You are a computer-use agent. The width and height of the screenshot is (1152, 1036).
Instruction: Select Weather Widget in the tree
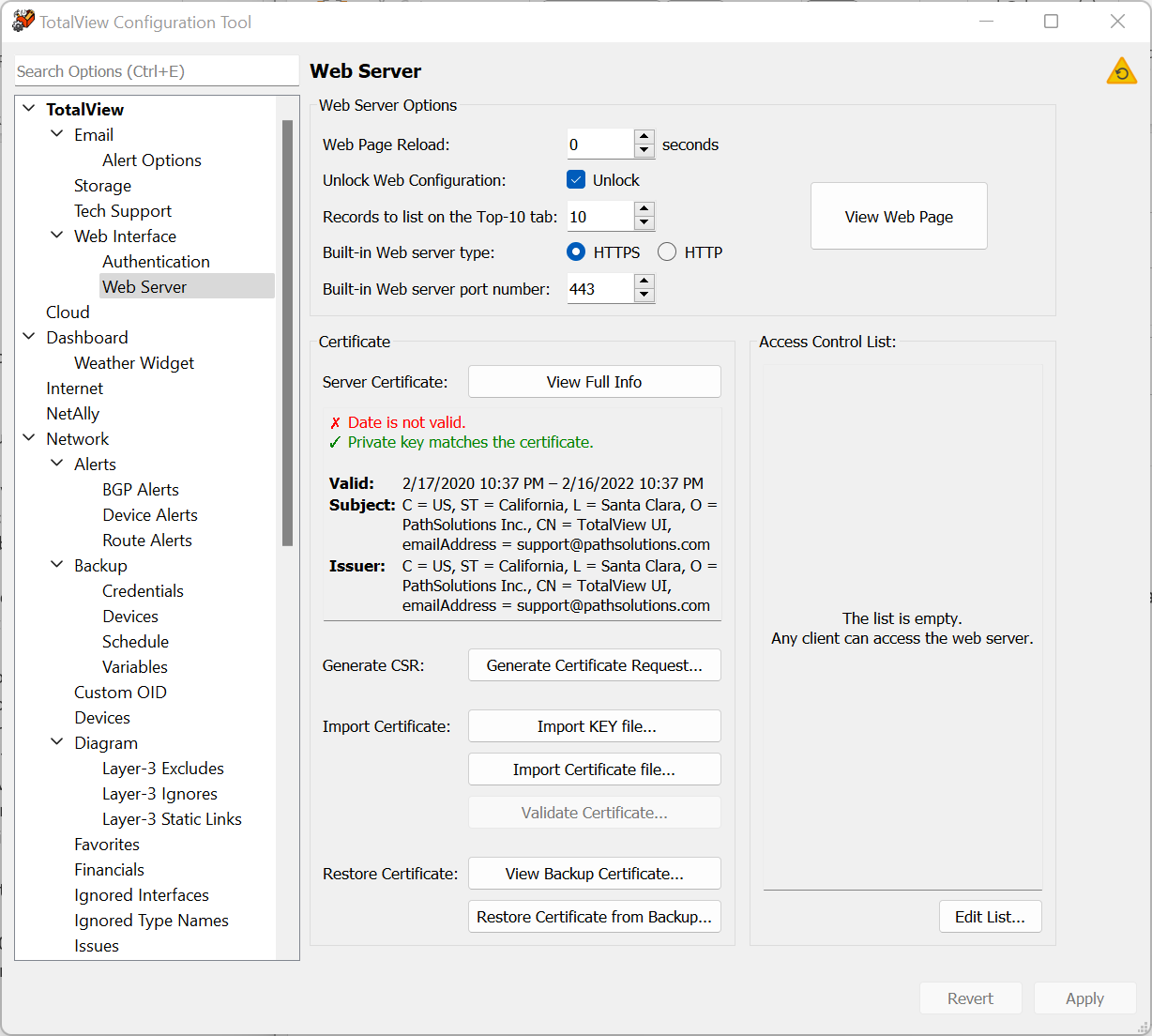[x=134, y=363]
